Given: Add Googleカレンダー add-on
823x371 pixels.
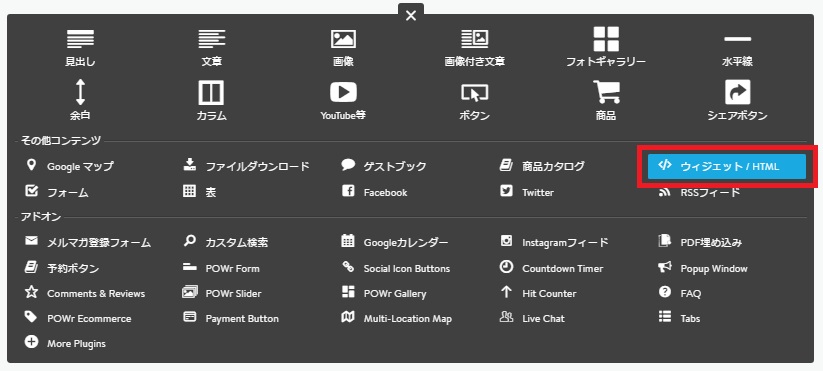Looking at the screenshot, I should (x=395, y=242).
